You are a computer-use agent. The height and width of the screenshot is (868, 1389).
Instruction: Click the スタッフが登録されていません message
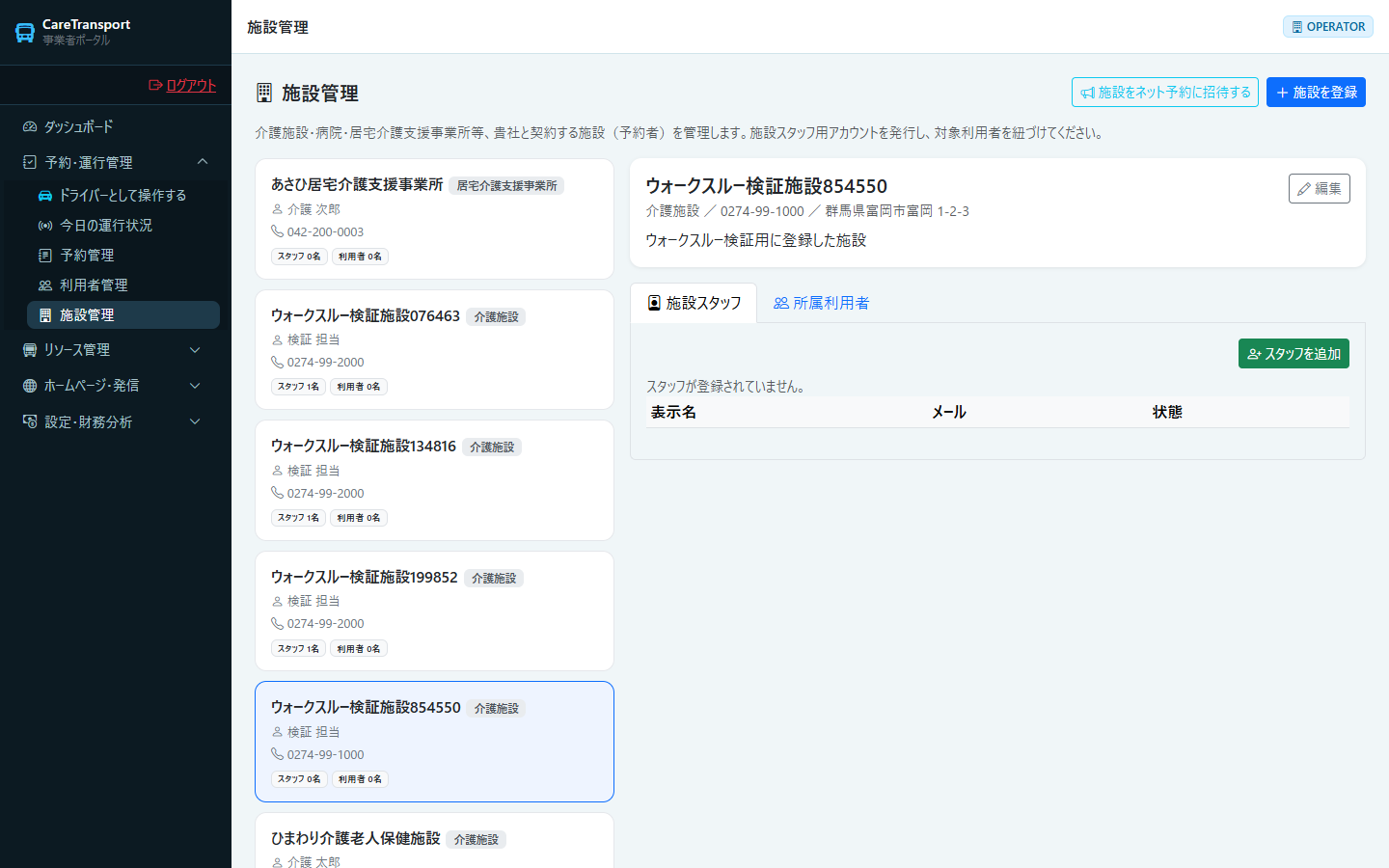(x=725, y=386)
